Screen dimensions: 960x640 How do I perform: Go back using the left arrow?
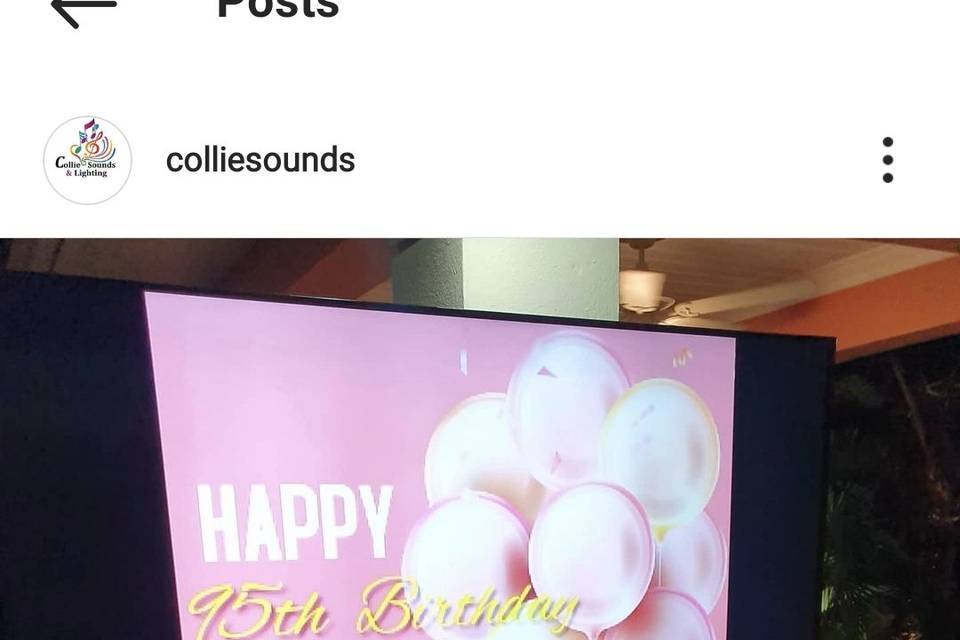click(84, 9)
